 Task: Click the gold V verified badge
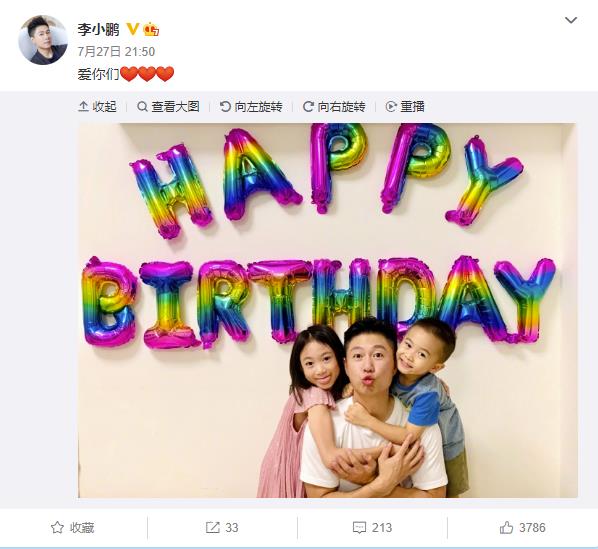(x=132, y=29)
